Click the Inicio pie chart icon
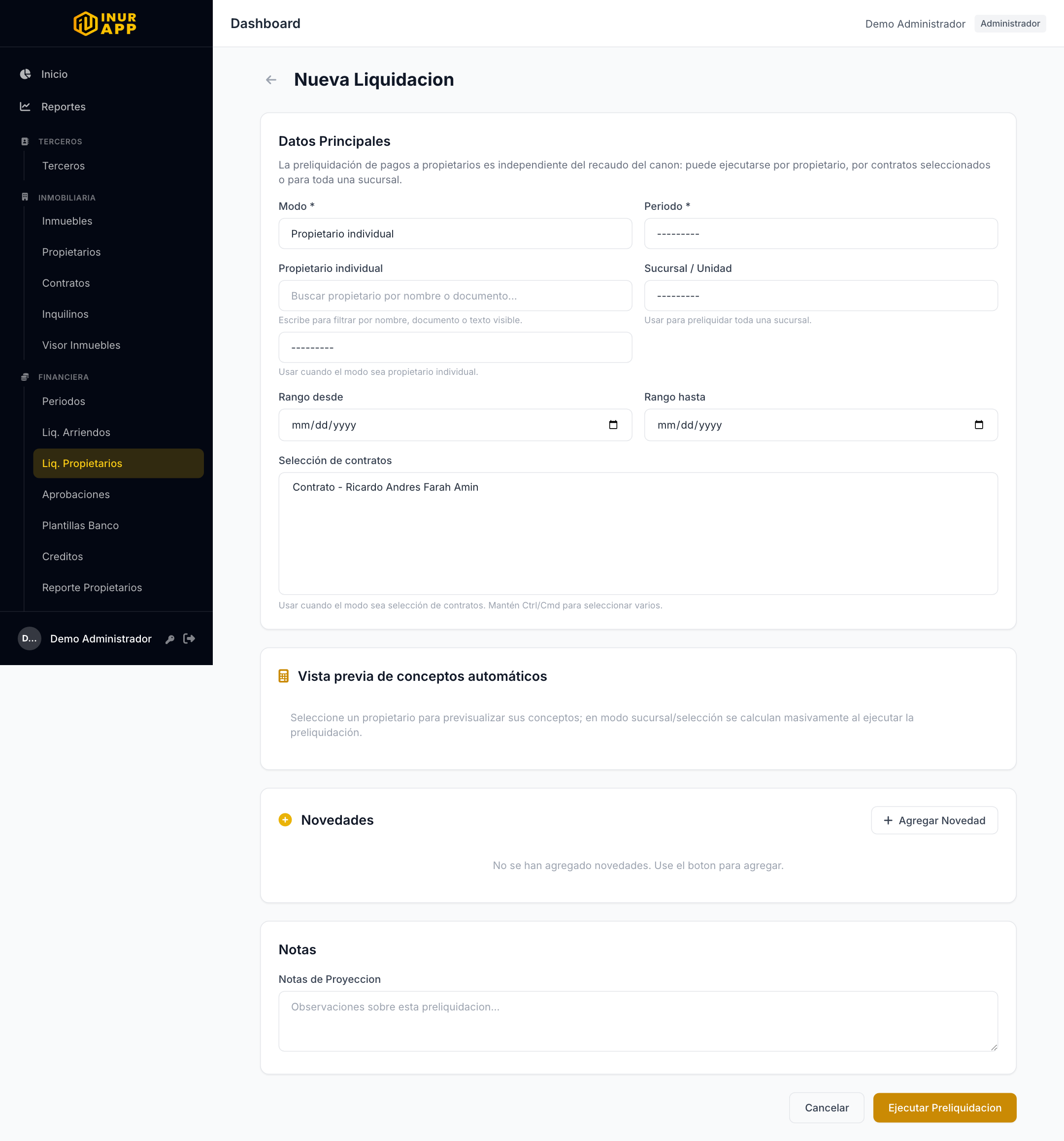 point(25,74)
